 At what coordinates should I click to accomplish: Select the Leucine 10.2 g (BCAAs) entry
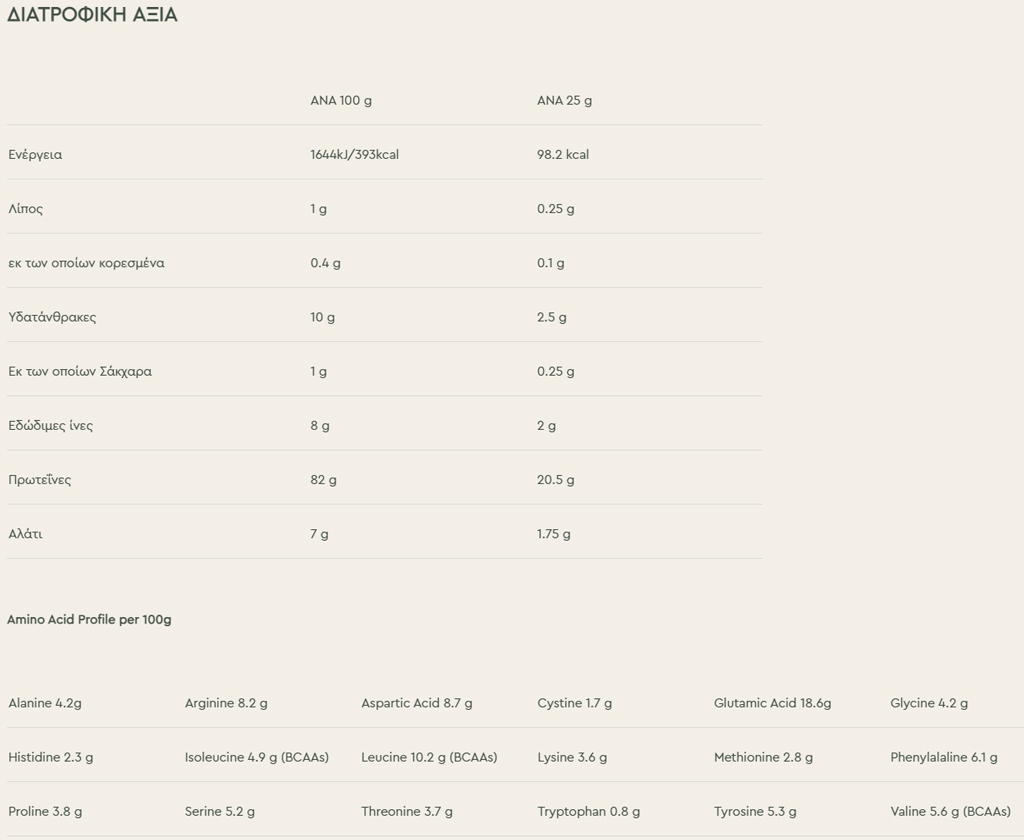(429, 758)
